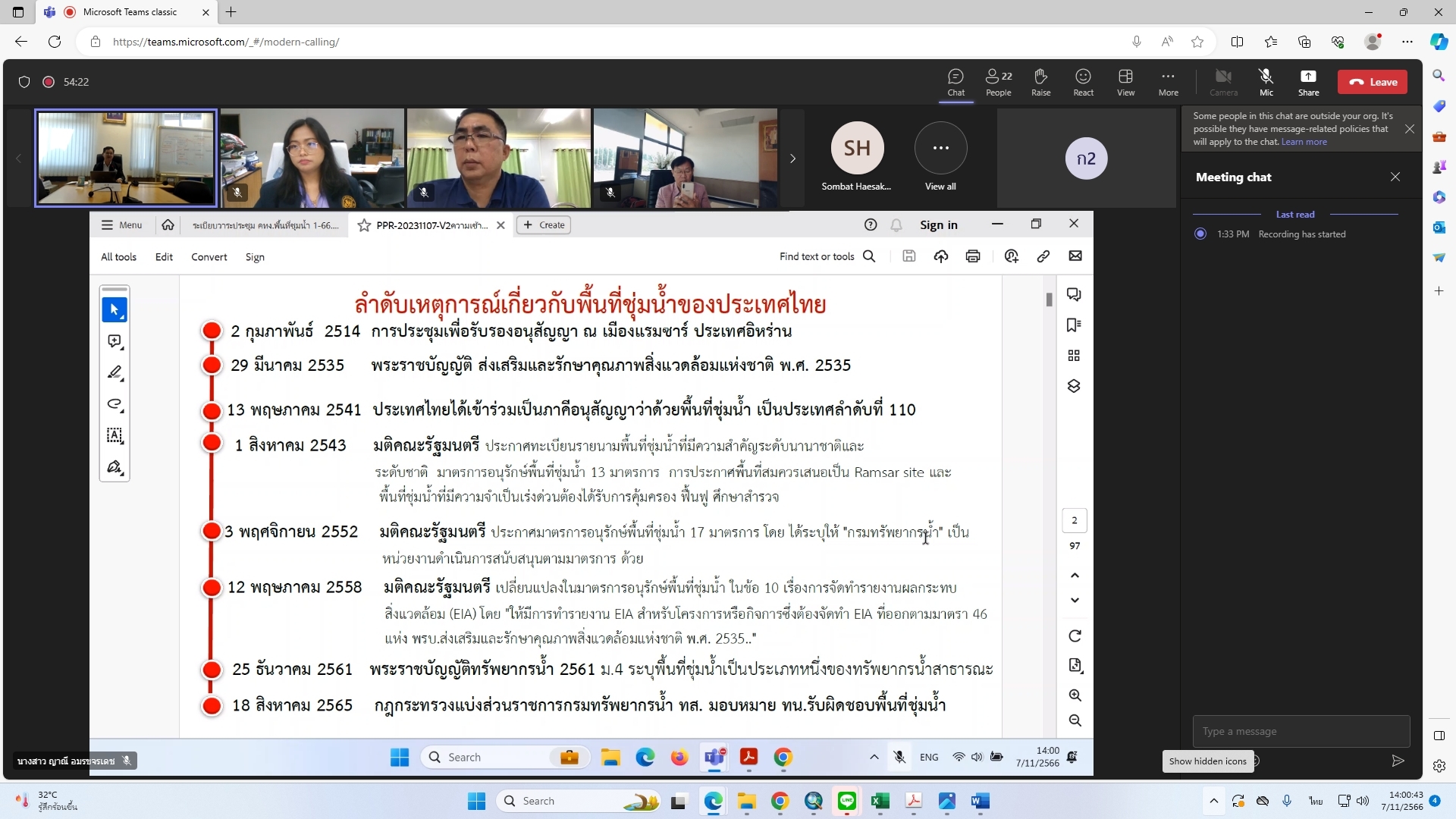1456x819 pixels.
Task: Expand Windows hidden icons chevron
Action: [x=1213, y=801]
